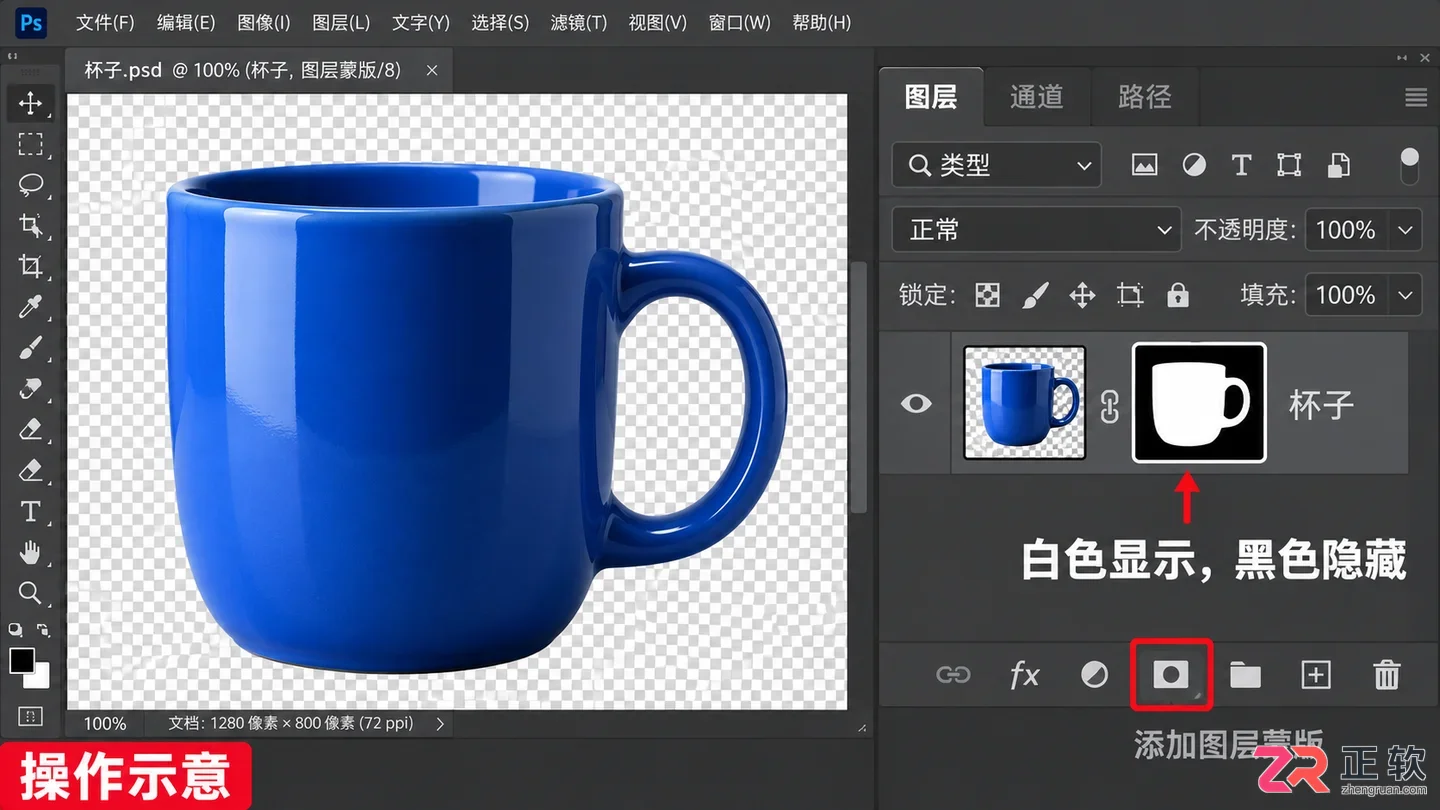Open the 滤镜(T) menu
This screenshot has width=1440, height=810.
579,22
